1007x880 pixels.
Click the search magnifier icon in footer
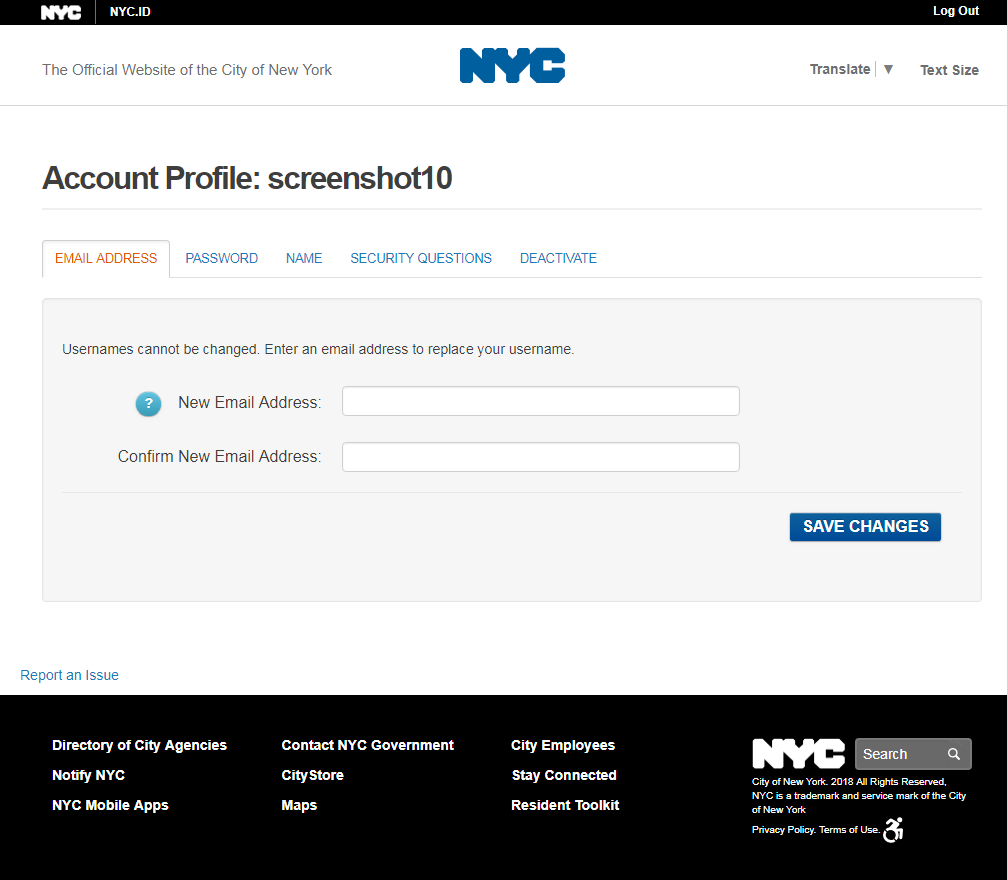(954, 754)
